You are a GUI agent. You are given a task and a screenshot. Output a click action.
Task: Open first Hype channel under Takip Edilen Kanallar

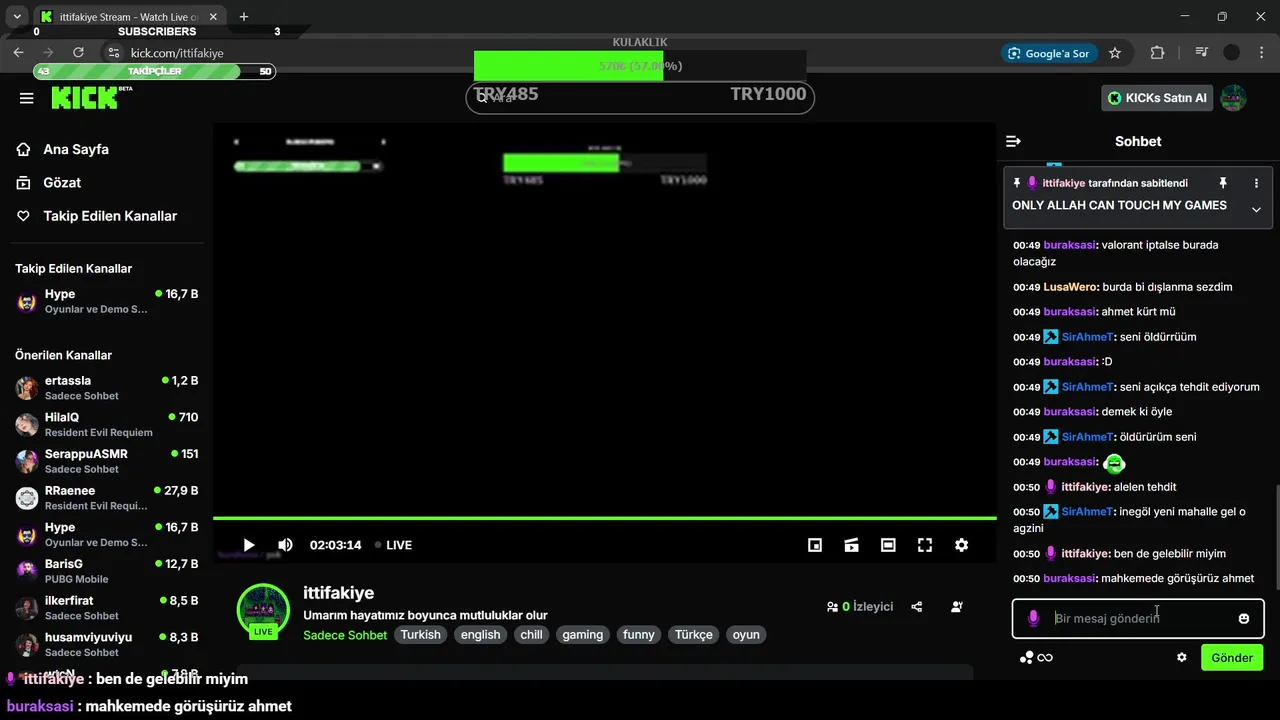pyautogui.click(x=106, y=301)
